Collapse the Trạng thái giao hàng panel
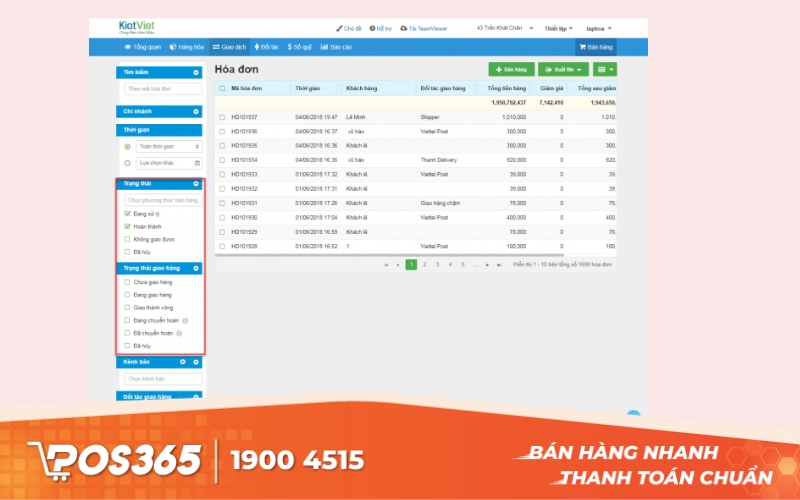Screen dimensions: 800x500 point(196,268)
